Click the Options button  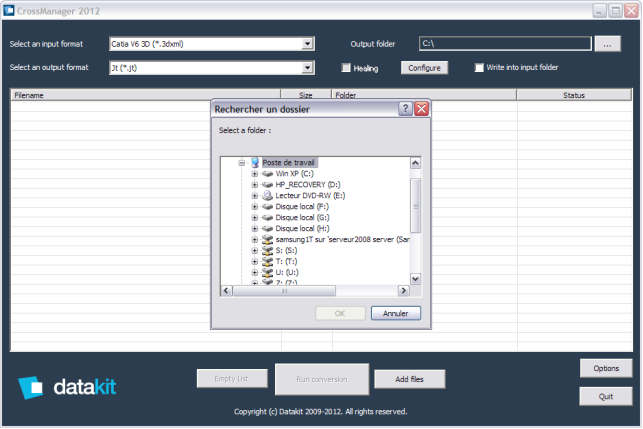606,368
